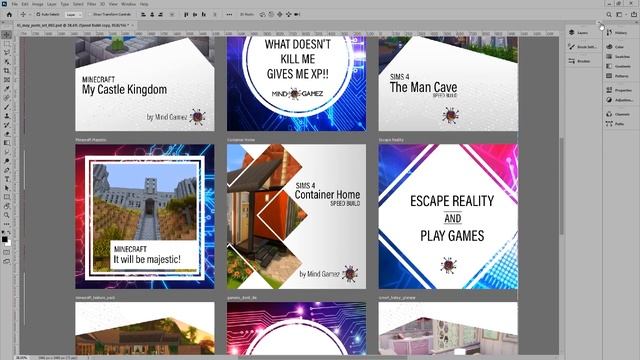Select the Horizontal Type tool
640x360 pixels.
tap(7, 179)
